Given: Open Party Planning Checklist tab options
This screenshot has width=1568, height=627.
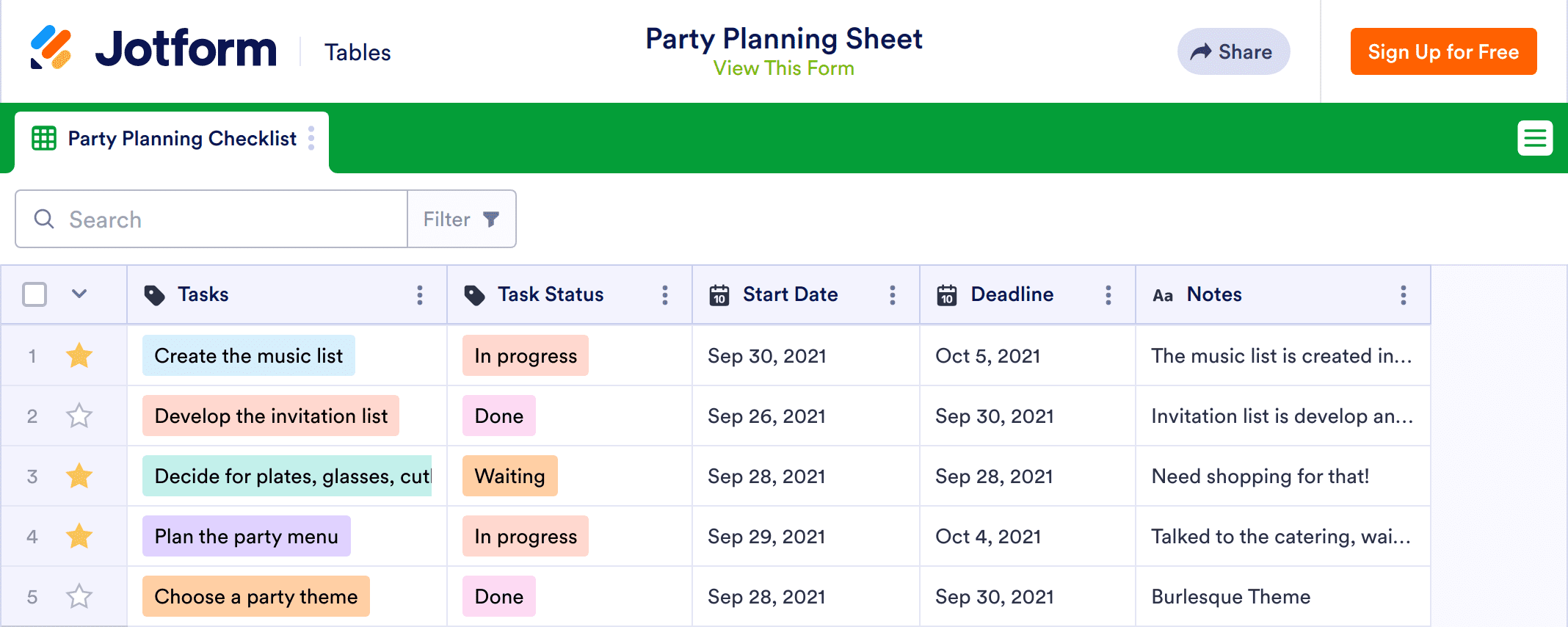Looking at the screenshot, I should 311,138.
